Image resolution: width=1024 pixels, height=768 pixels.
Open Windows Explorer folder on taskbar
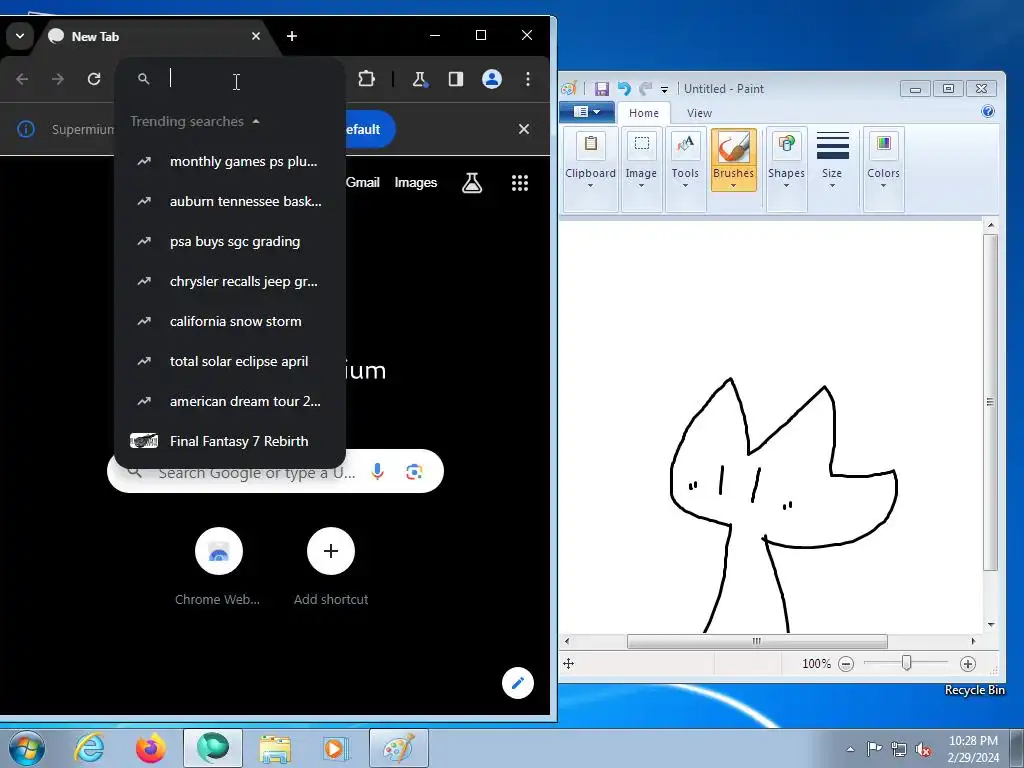276,748
